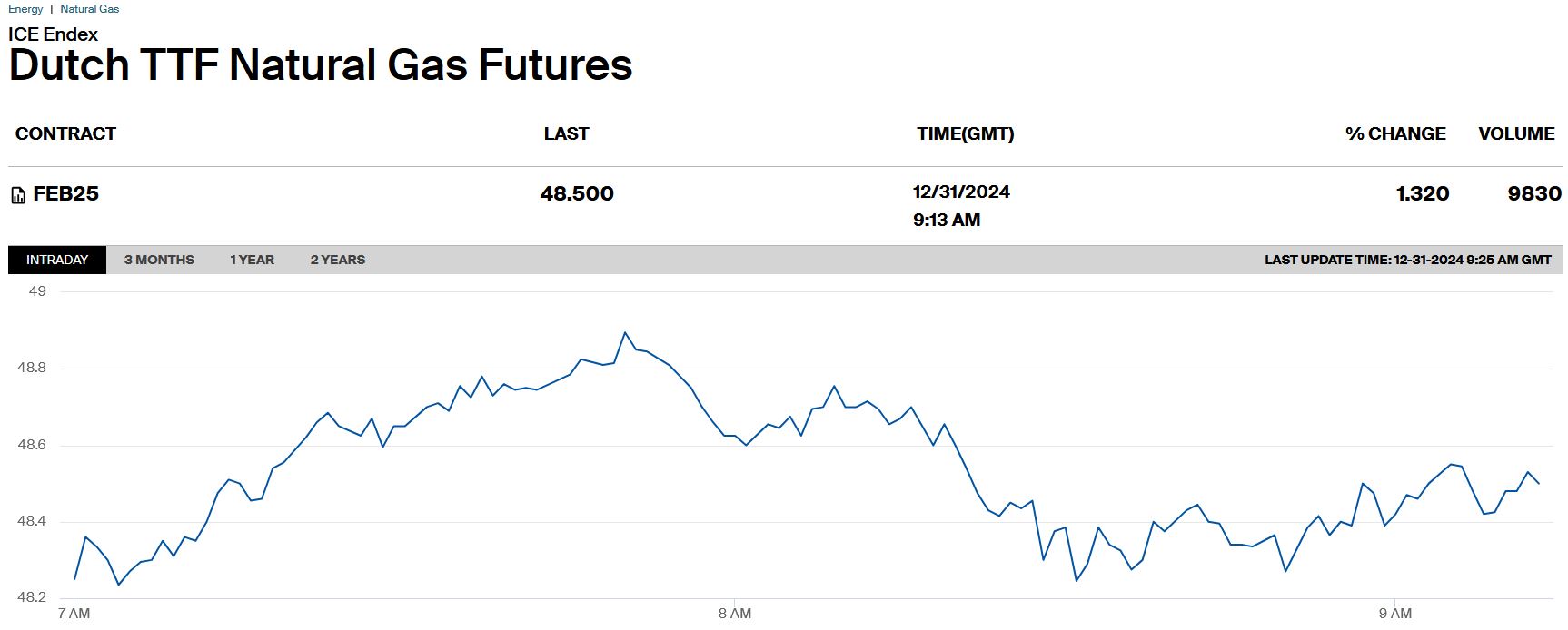Switch to the 2 YEARS tab
The height and width of the screenshot is (630, 1568).
pyautogui.click(x=338, y=260)
